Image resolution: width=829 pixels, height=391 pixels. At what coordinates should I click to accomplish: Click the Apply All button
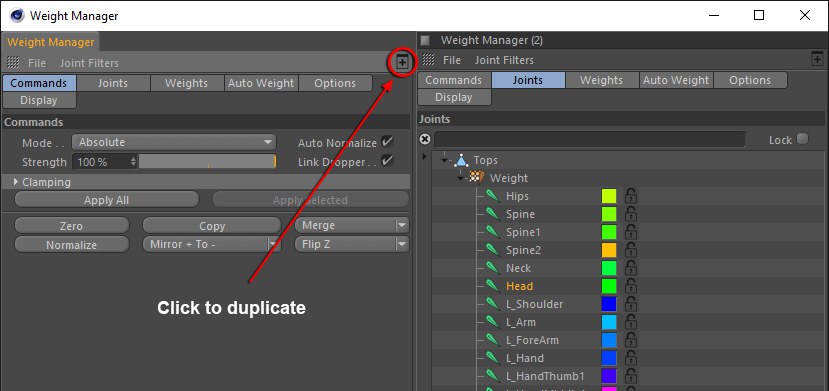[106, 200]
